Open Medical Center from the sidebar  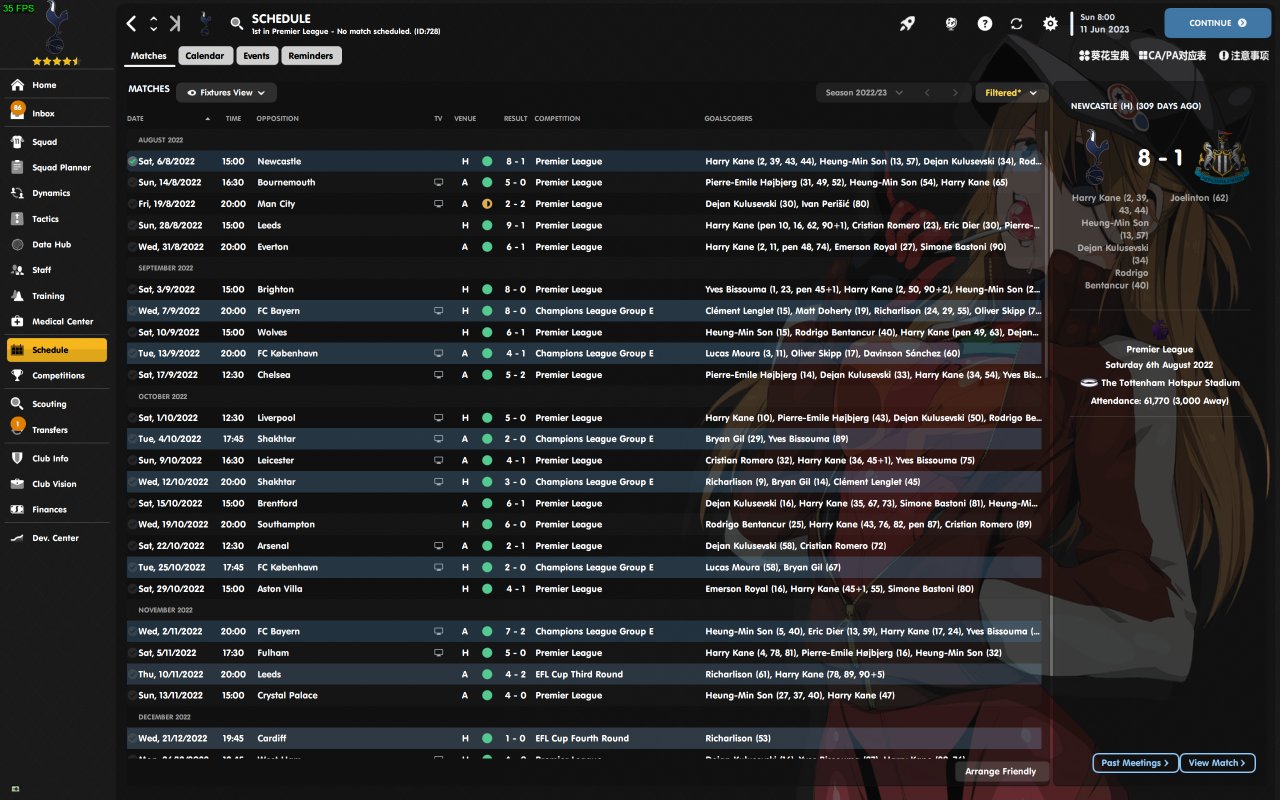pos(57,322)
